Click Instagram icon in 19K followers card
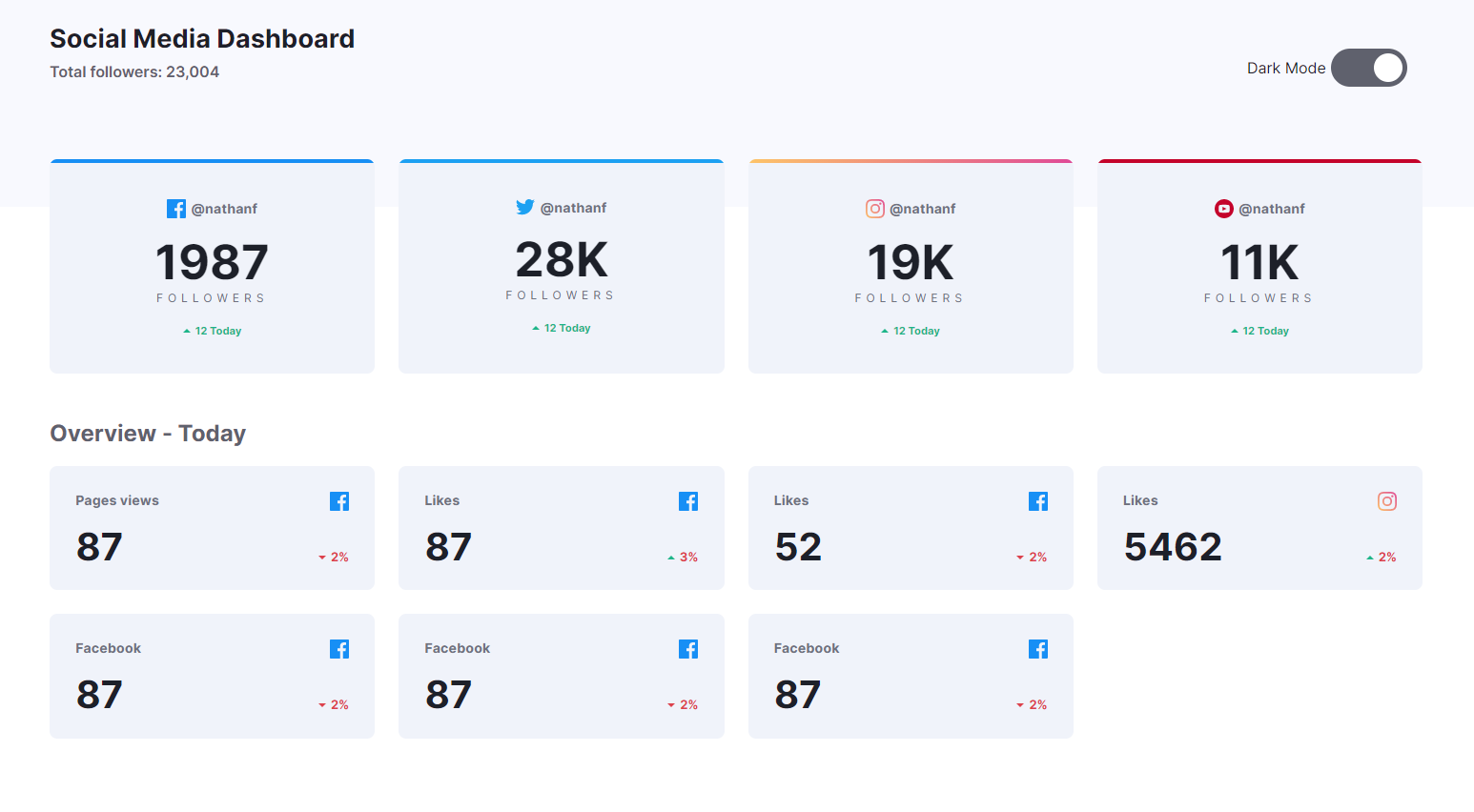 [x=874, y=209]
